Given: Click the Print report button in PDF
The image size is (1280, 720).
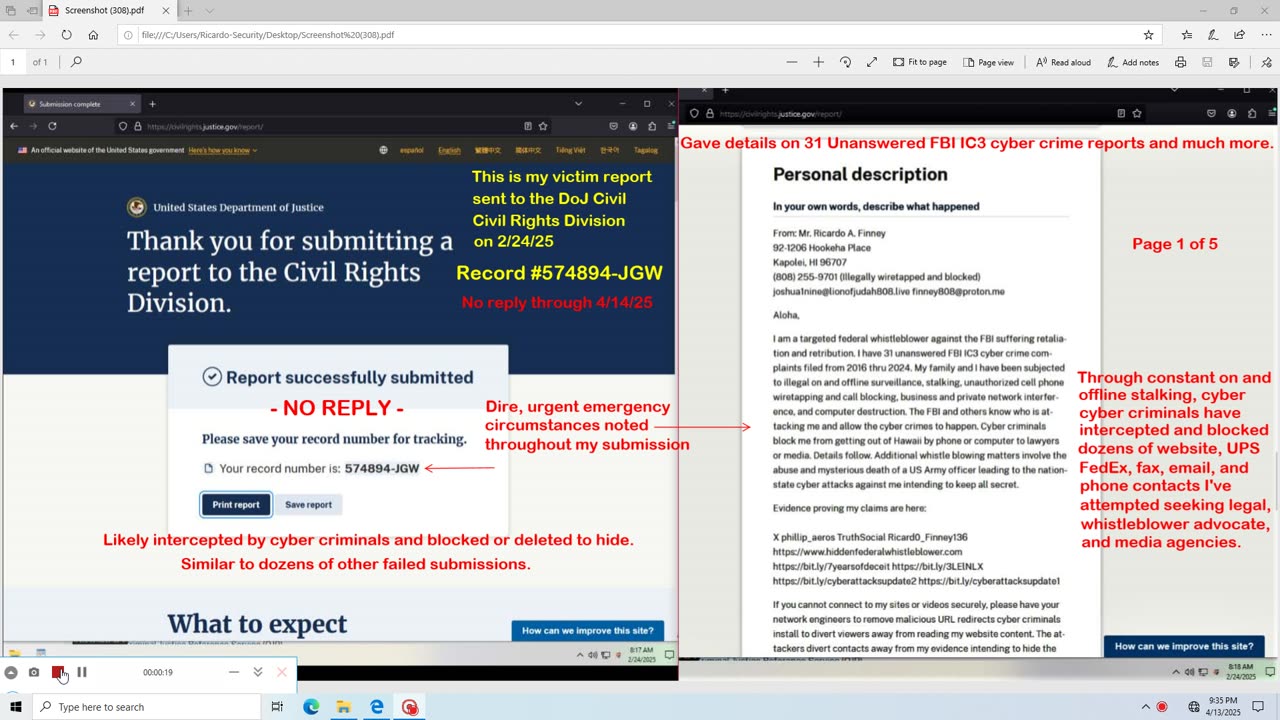Looking at the screenshot, I should (x=236, y=505).
